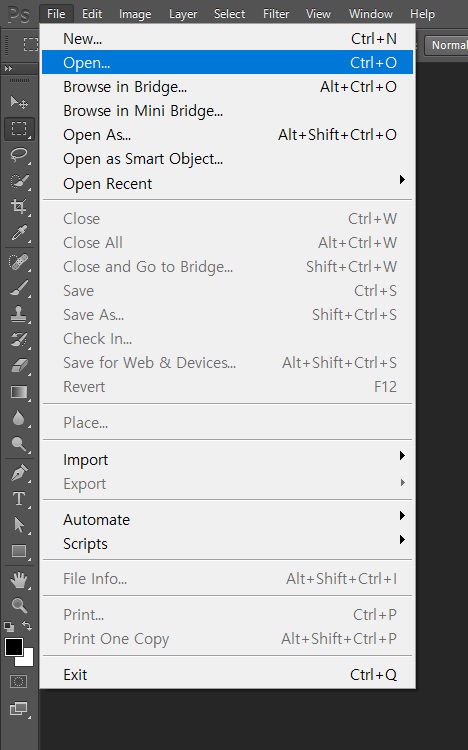Click Exit in the File menu
The image size is (468, 750).
[227, 674]
